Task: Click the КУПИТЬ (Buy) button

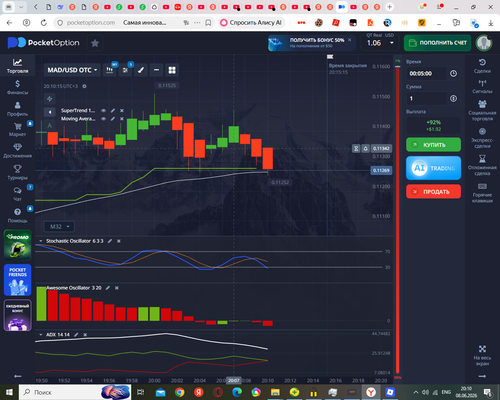Action: pos(433,145)
